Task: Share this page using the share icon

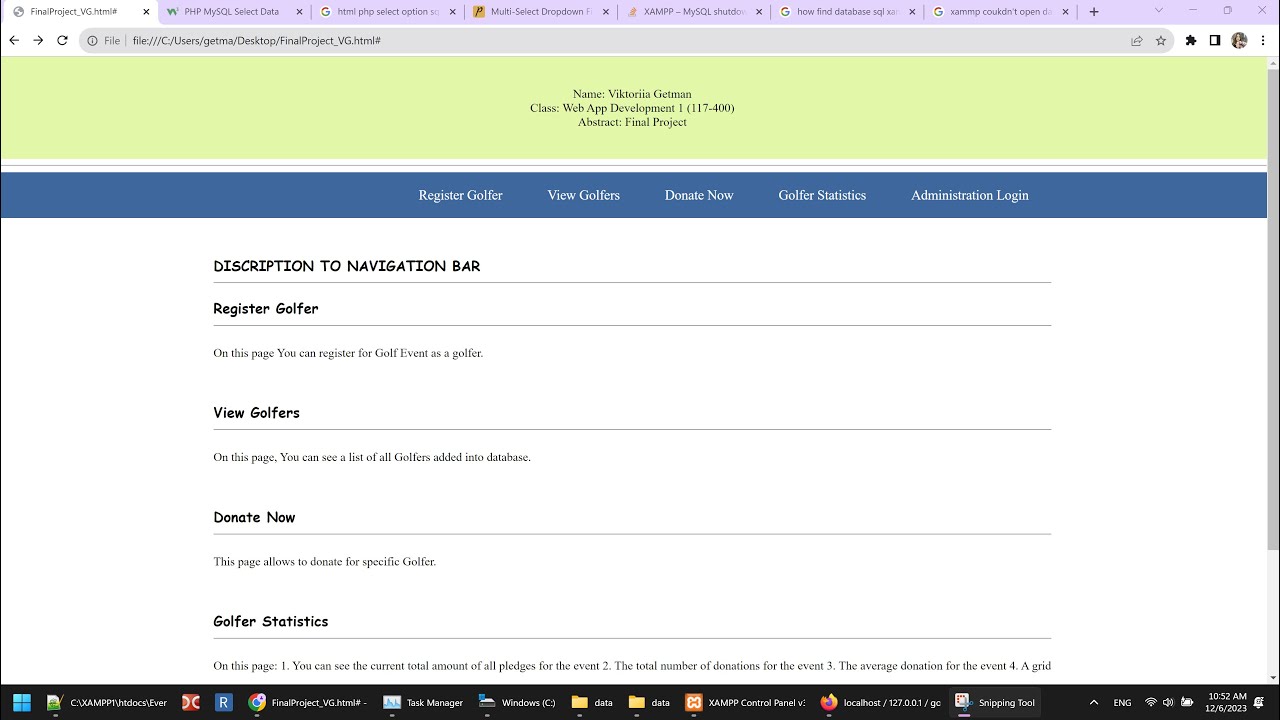Action: [x=1137, y=41]
